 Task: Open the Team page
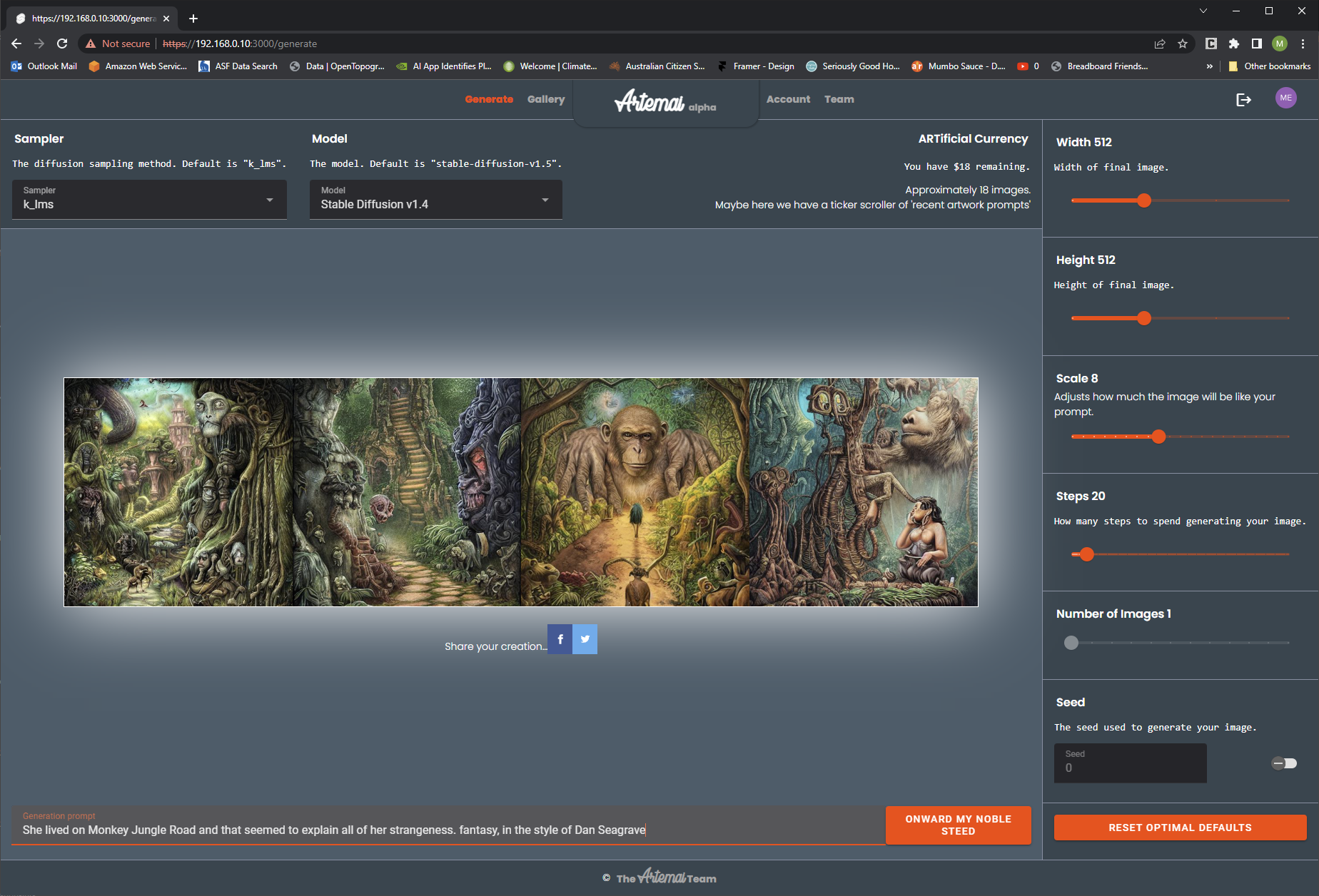pyautogui.click(x=839, y=99)
